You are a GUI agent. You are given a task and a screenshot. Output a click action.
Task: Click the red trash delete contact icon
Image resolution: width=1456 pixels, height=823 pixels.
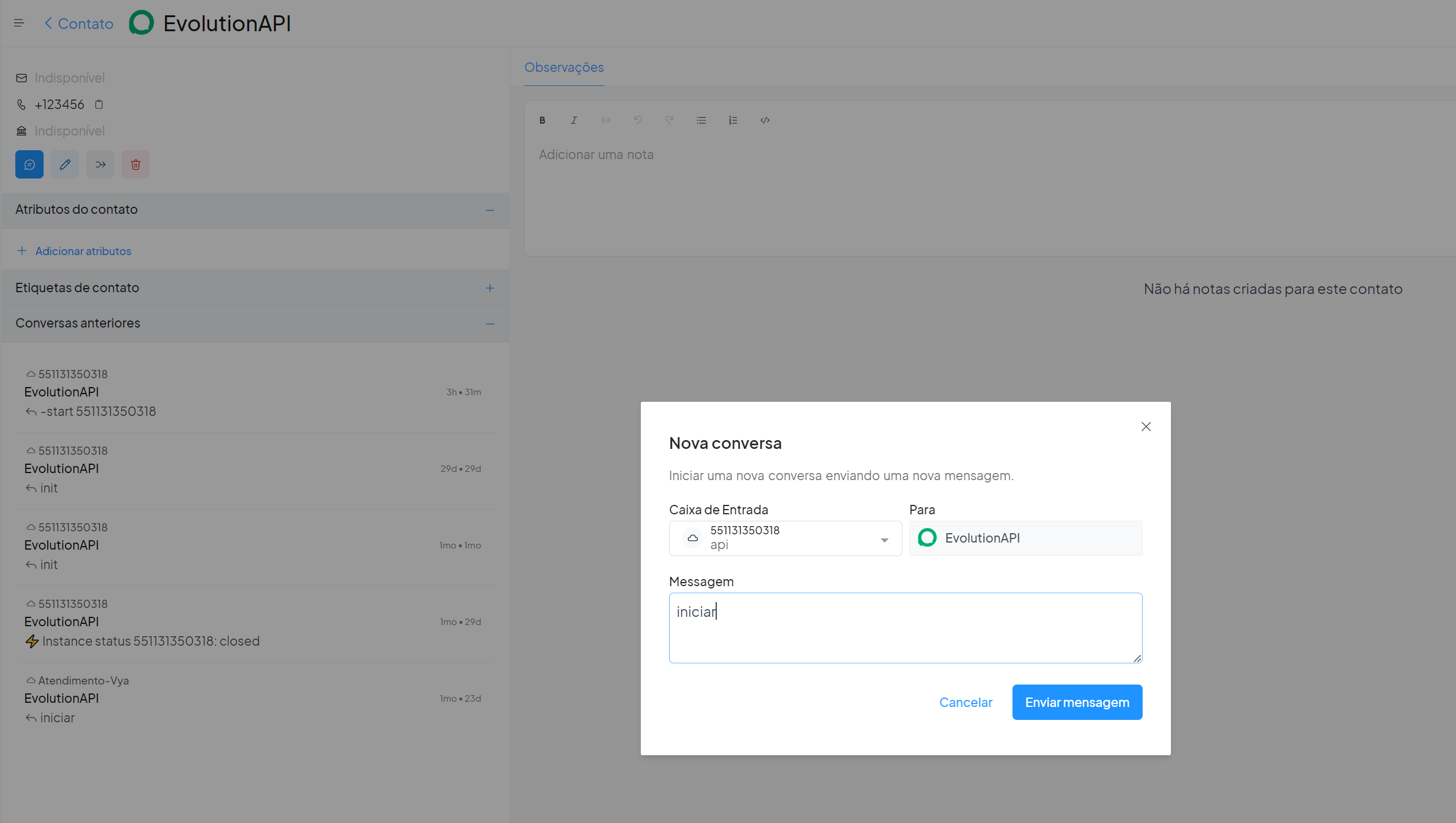pos(135,164)
